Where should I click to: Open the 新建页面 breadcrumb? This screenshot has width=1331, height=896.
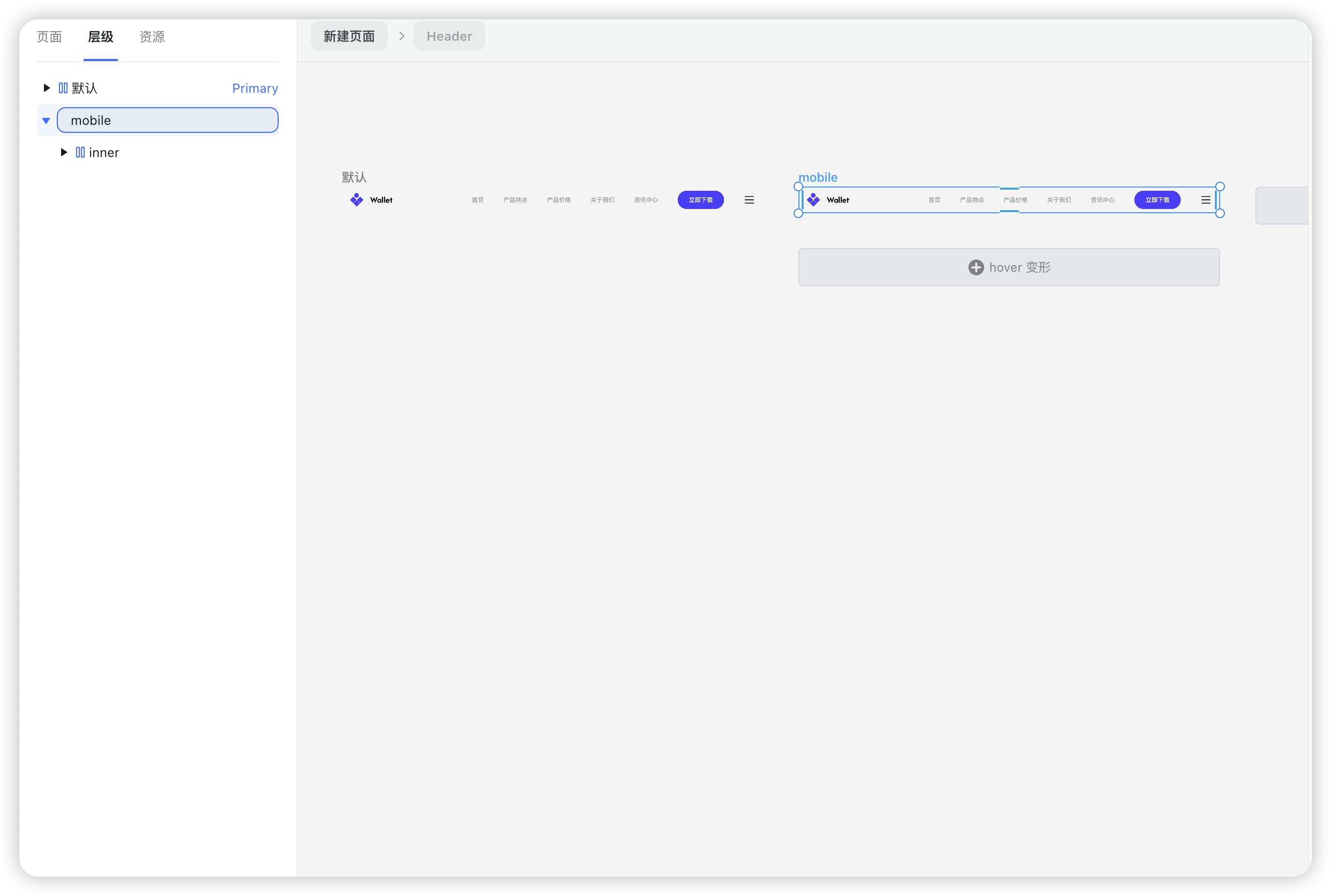tap(349, 36)
